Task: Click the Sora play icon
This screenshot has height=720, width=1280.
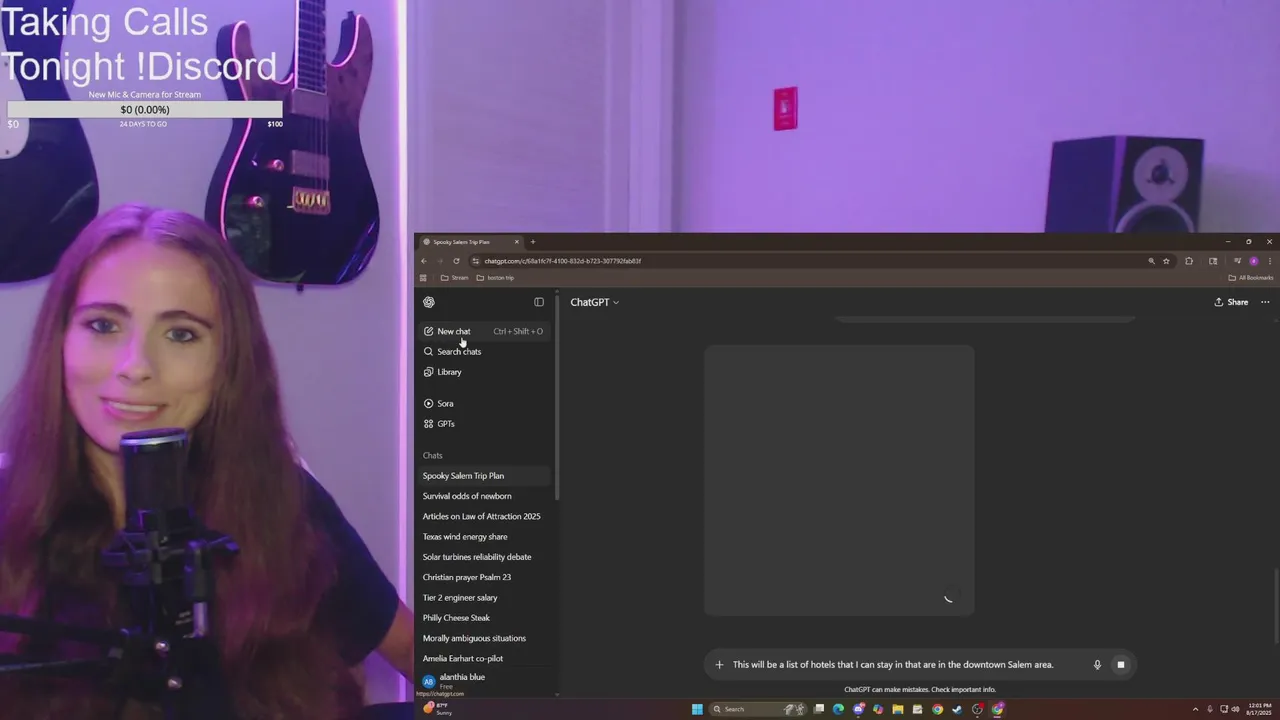Action: (428, 403)
